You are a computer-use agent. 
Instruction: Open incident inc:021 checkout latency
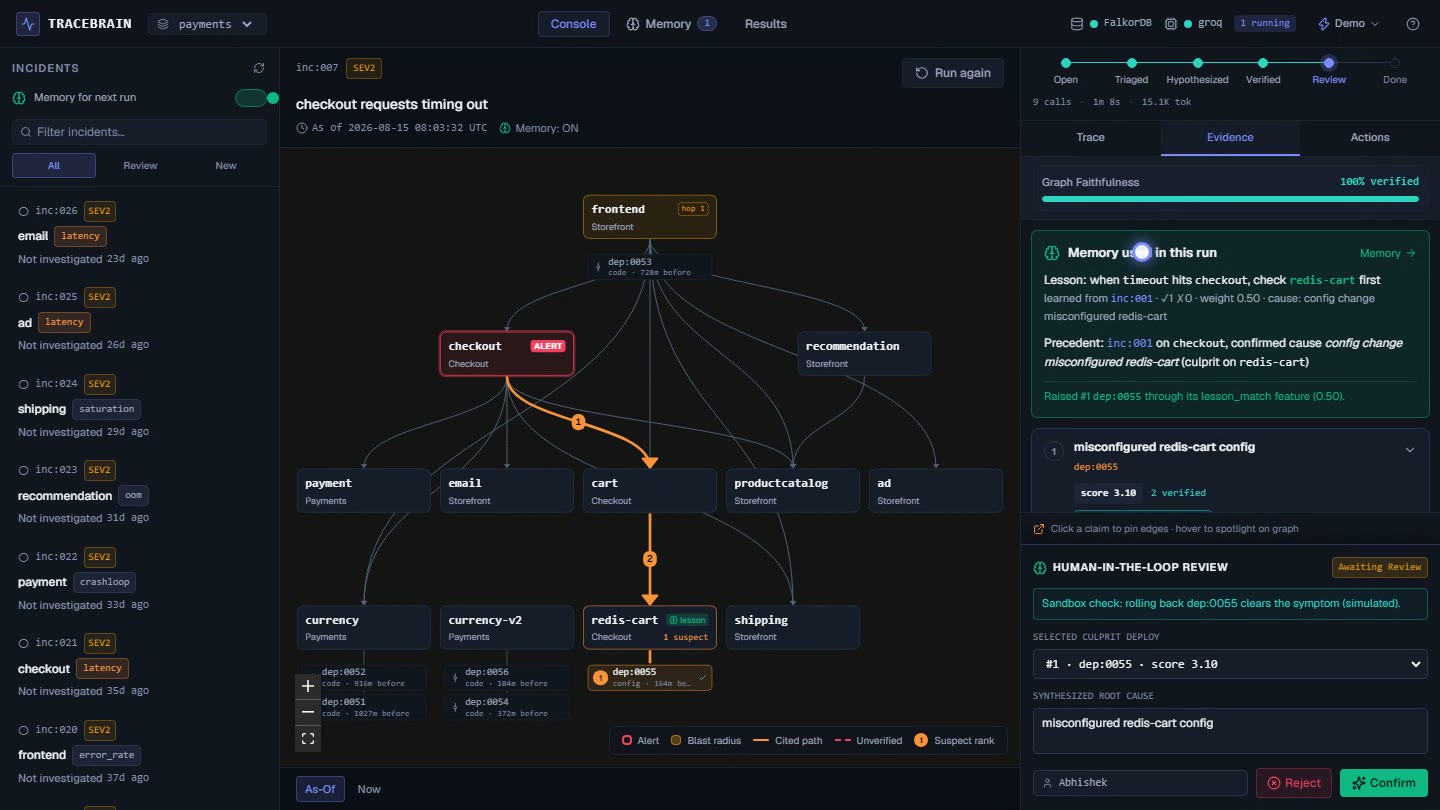[139, 667]
